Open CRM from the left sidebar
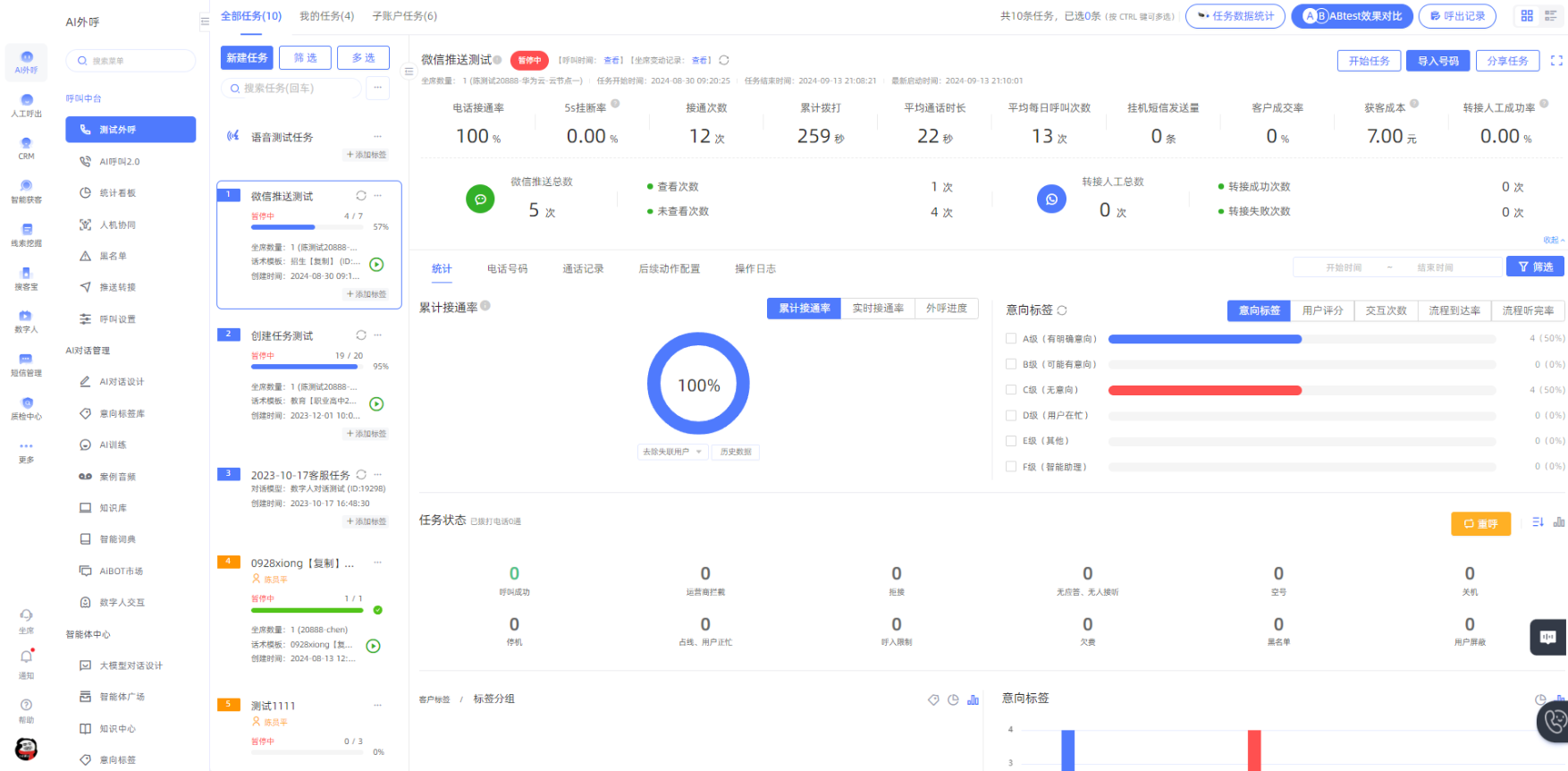Image resolution: width=1568 pixels, height=771 pixels. coord(26,148)
